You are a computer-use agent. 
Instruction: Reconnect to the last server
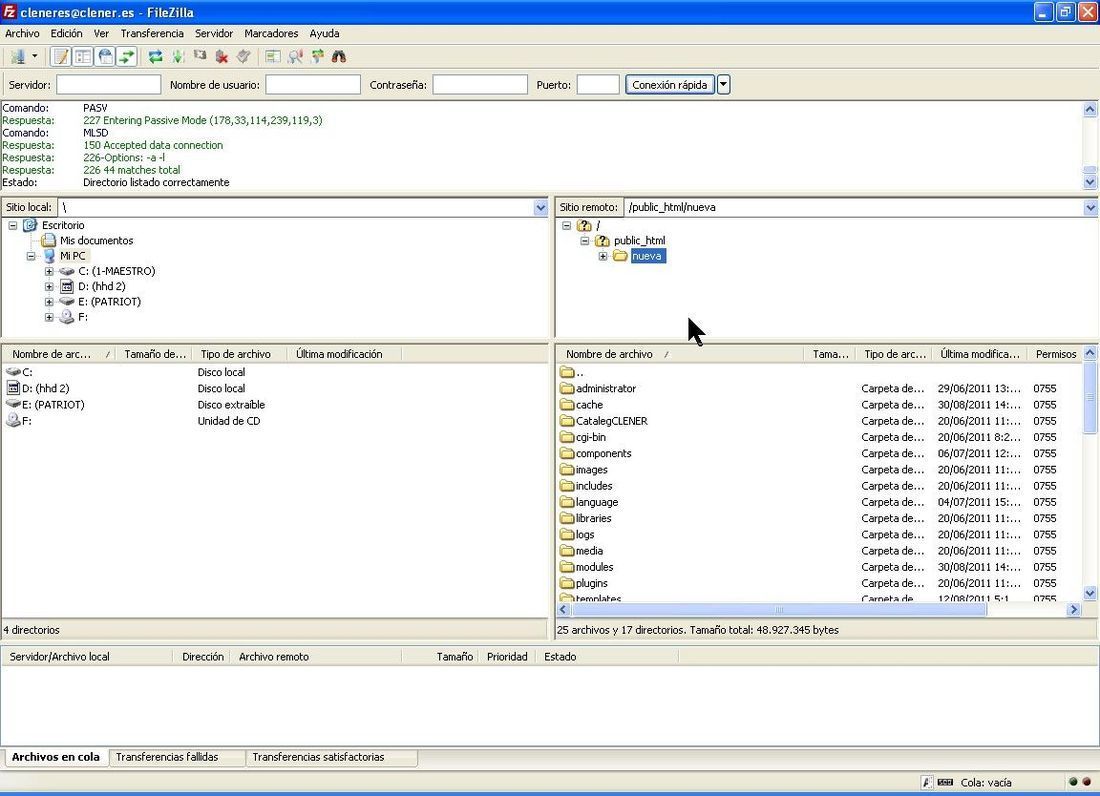point(243,57)
